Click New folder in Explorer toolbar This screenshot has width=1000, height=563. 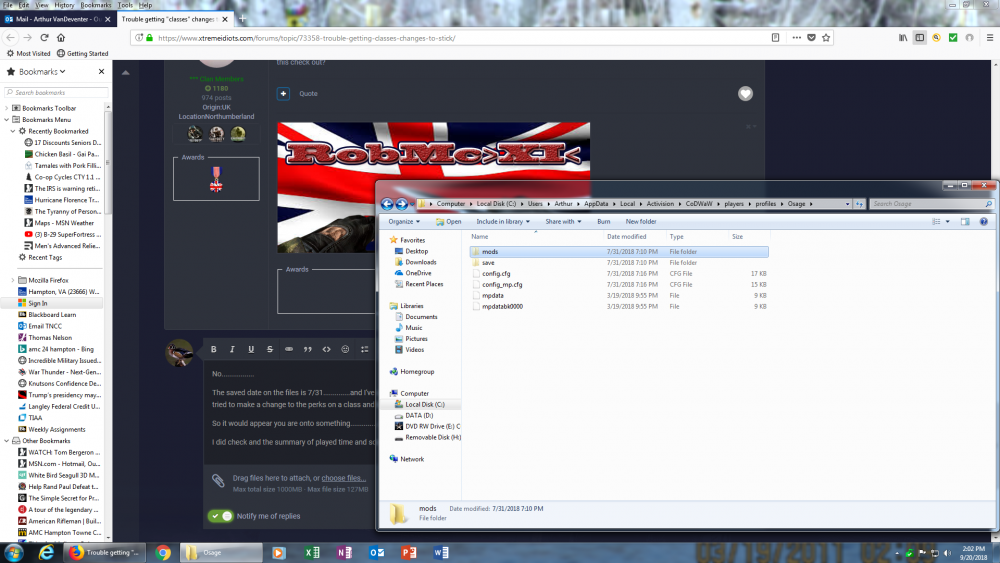tap(641, 221)
